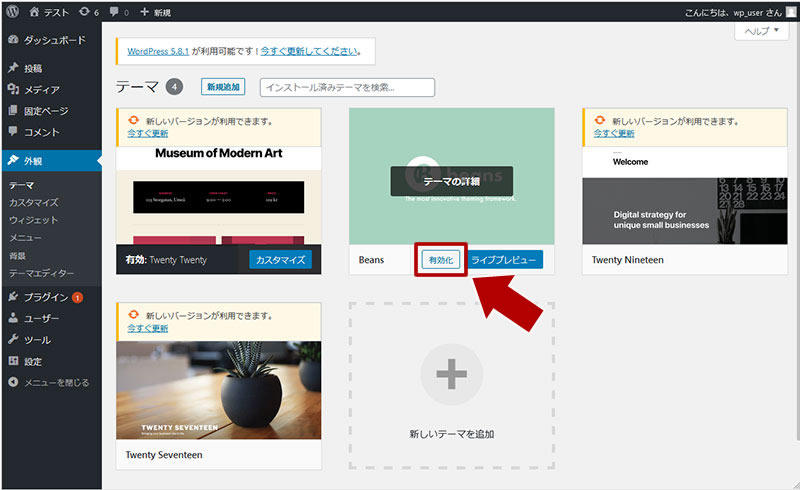Focus the installed themes search field
The width and height of the screenshot is (800, 490).
pos(347,87)
